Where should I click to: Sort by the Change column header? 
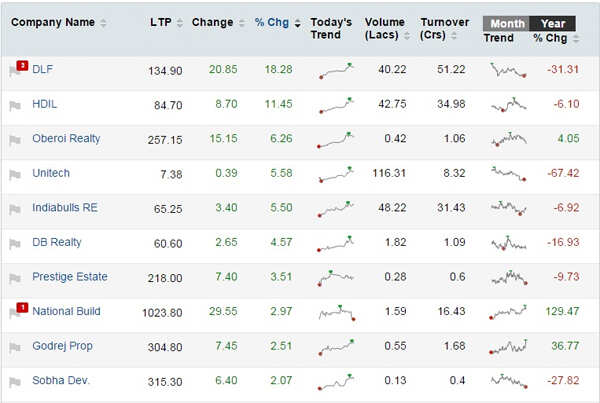[x=217, y=23]
